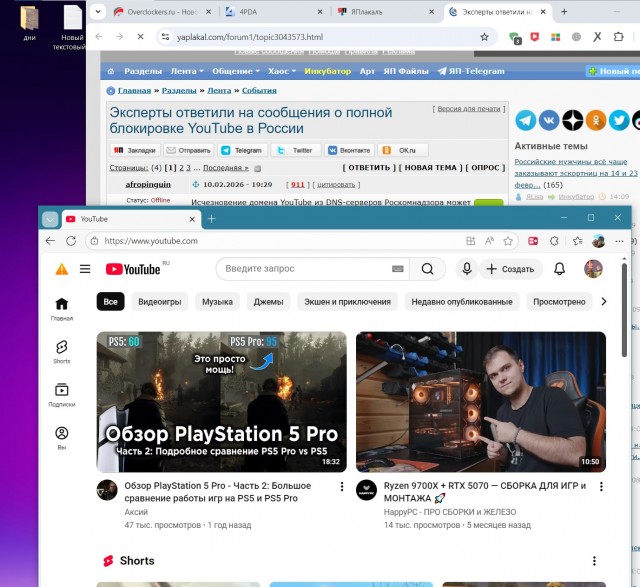
Task: Expand the 'Лента' menu on yaplakal
Action: pos(187,71)
